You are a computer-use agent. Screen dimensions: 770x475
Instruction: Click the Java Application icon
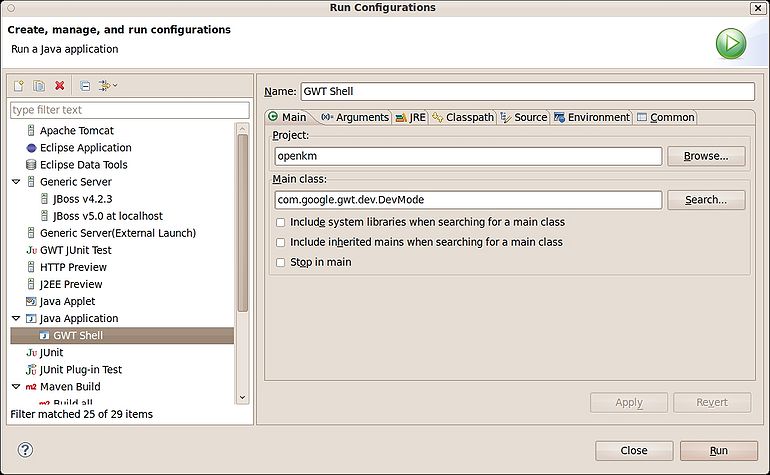(31, 318)
